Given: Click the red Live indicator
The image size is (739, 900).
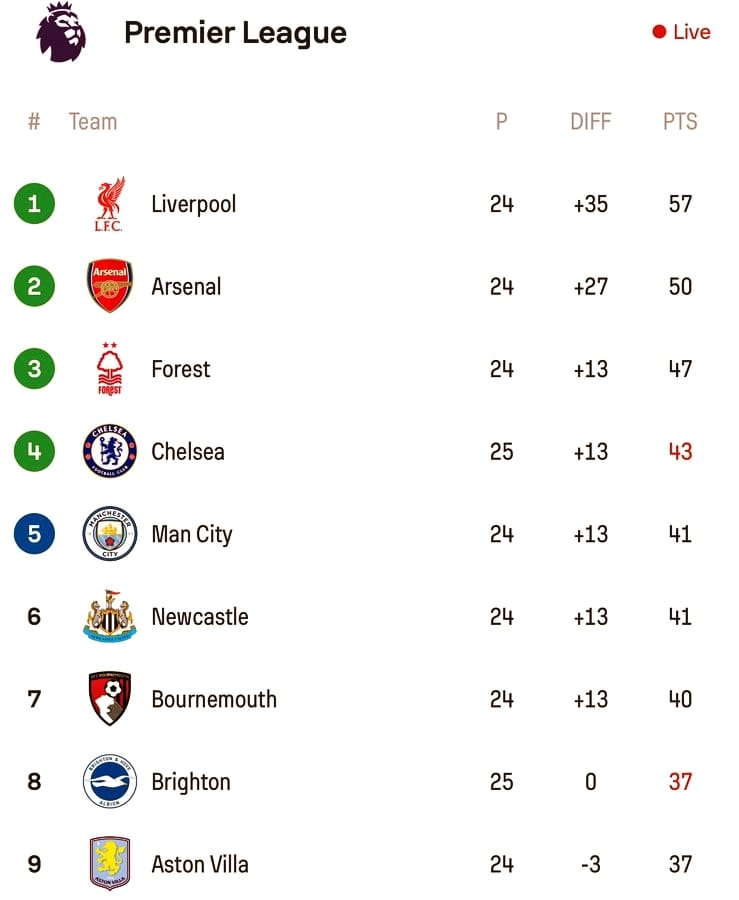Looking at the screenshot, I should (x=681, y=32).
